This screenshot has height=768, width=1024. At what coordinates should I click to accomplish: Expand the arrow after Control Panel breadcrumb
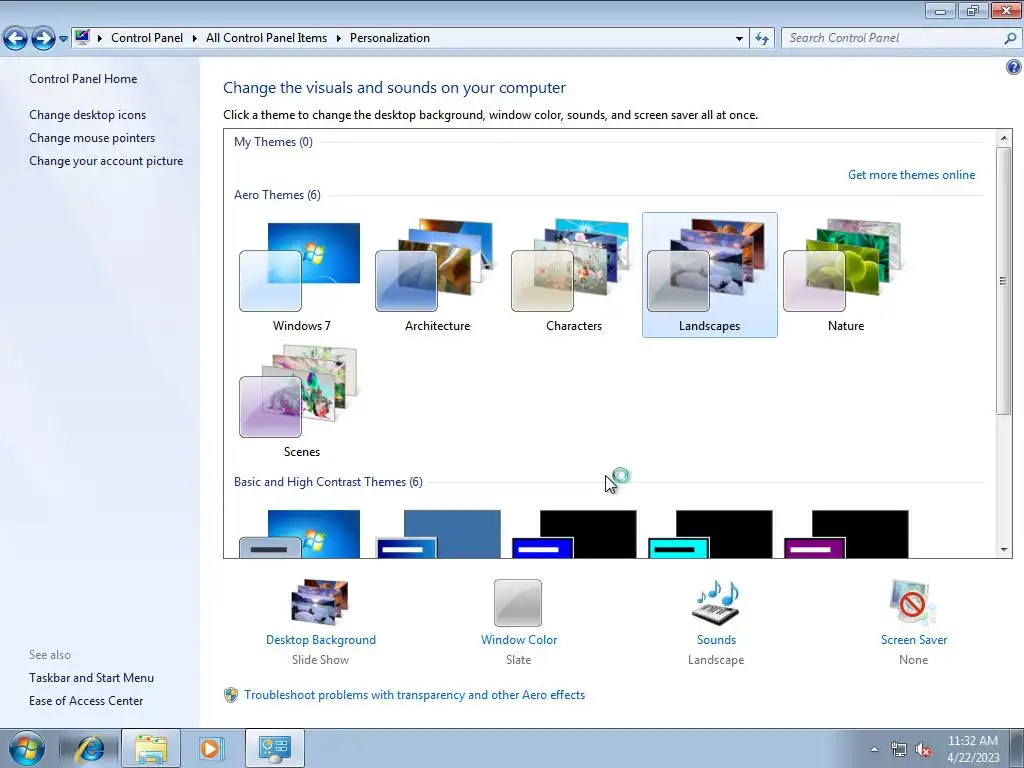click(x=195, y=38)
